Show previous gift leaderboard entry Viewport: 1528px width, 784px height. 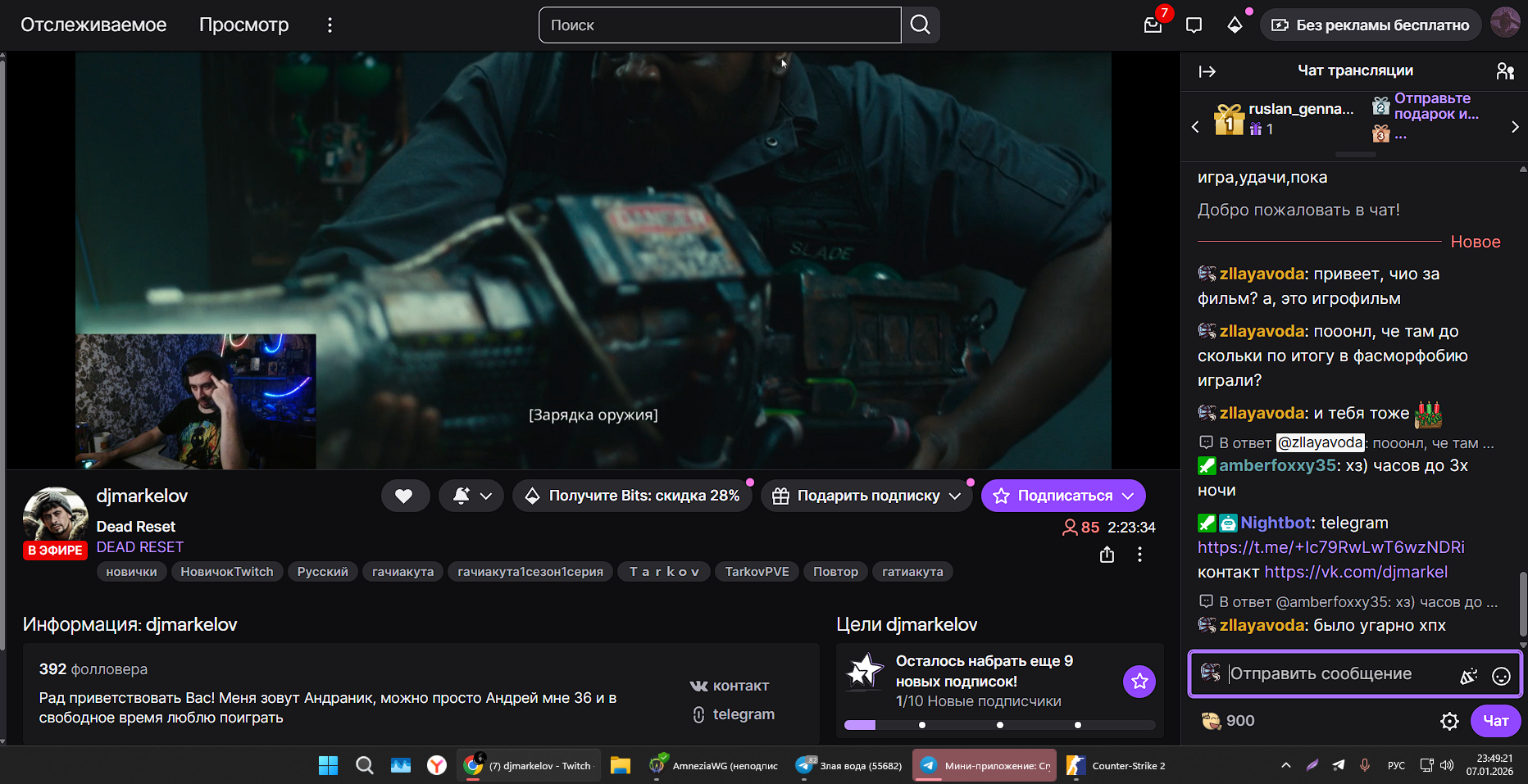[1195, 127]
